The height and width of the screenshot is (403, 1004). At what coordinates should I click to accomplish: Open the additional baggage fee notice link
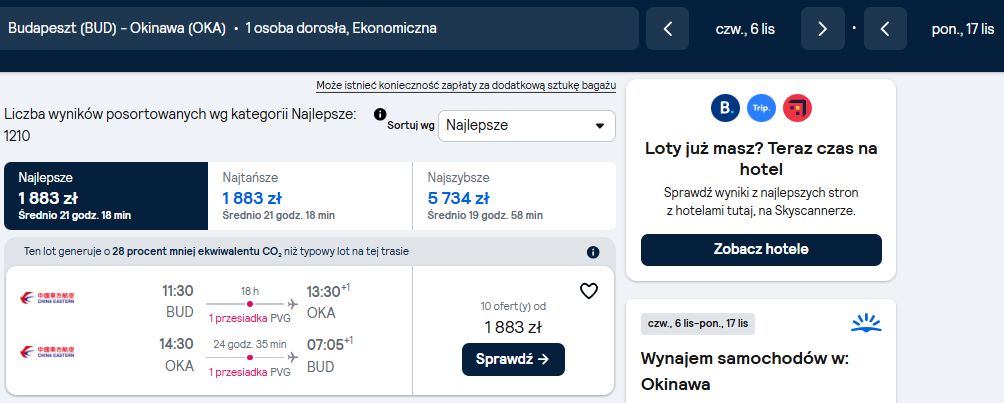click(x=466, y=85)
